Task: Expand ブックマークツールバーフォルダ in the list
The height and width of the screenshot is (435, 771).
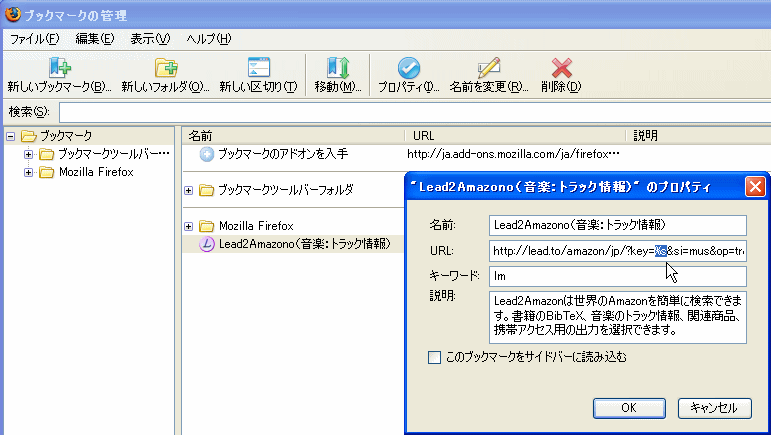Action: click(188, 190)
